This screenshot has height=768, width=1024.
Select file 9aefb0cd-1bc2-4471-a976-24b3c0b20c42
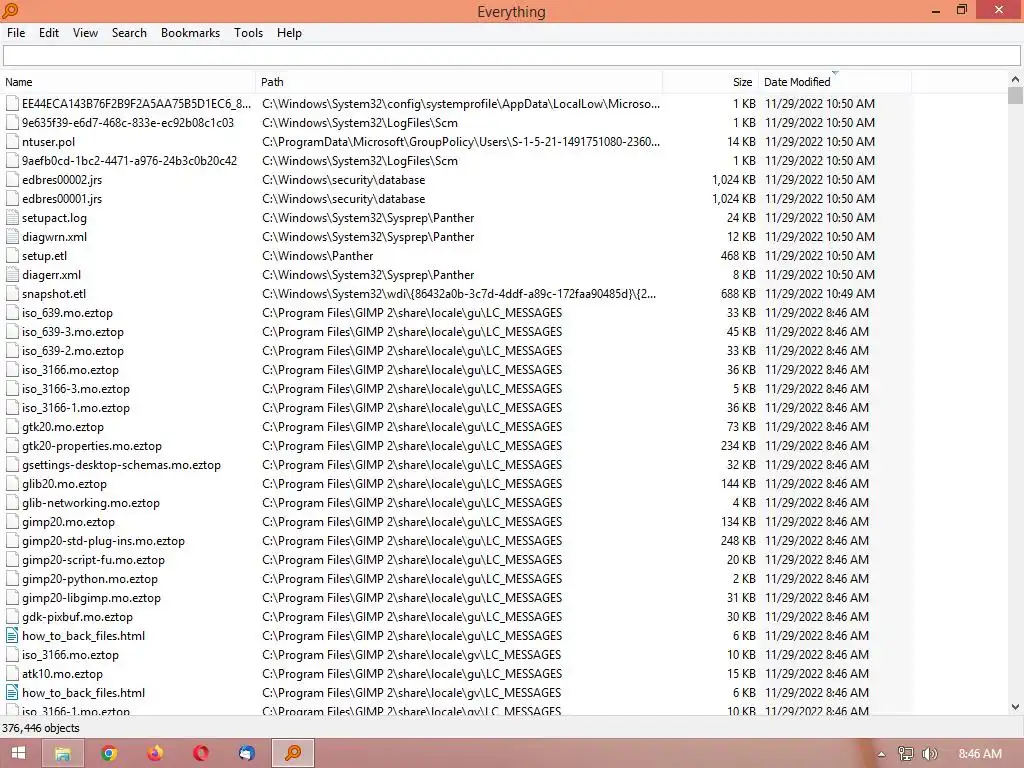coord(129,161)
